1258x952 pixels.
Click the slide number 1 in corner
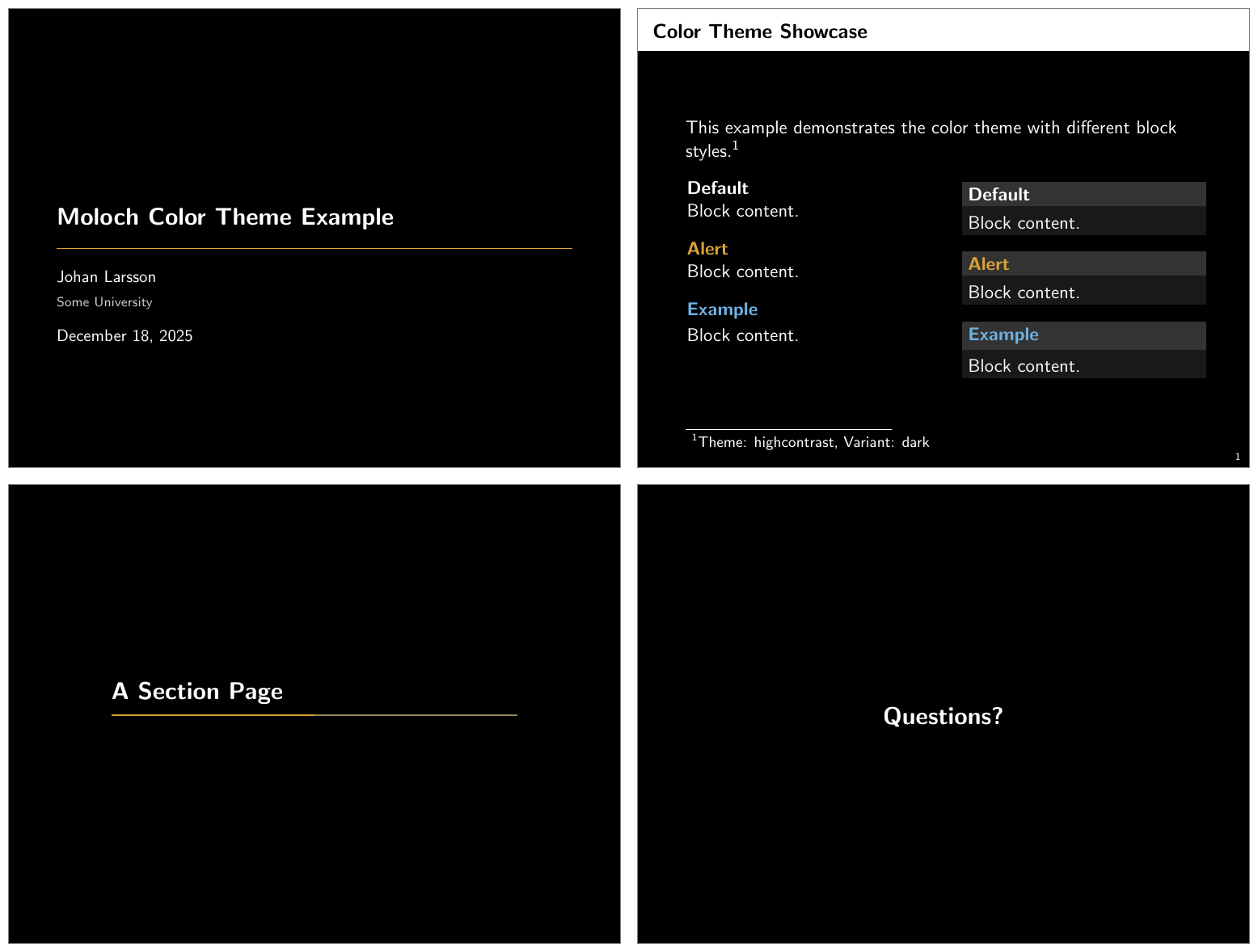[x=1237, y=457]
